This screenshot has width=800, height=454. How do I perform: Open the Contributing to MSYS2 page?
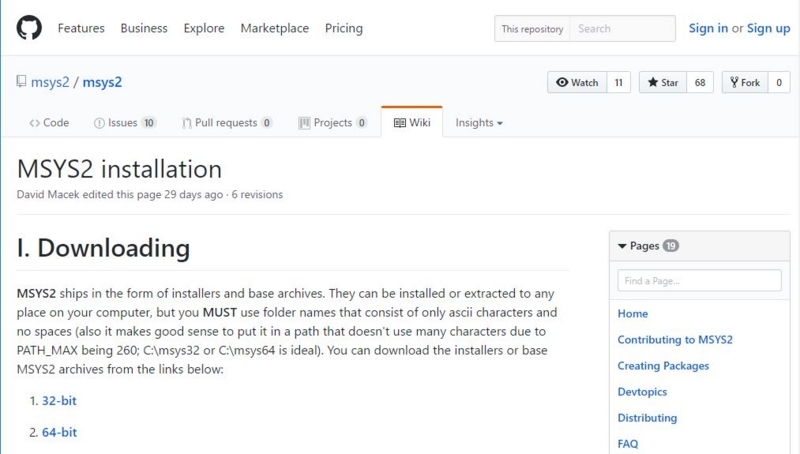coord(675,340)
